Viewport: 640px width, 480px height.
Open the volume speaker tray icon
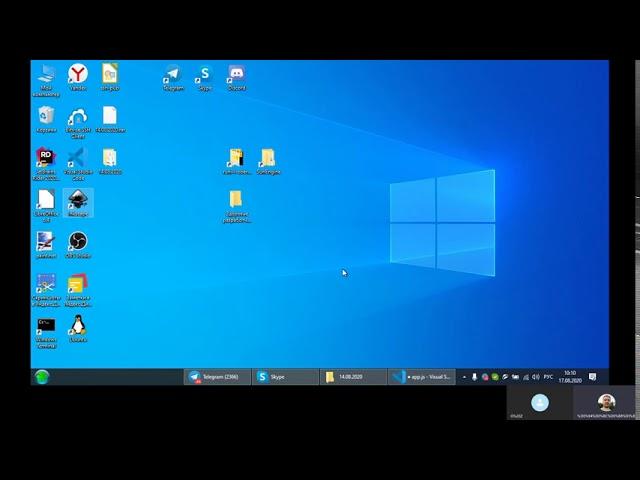tap(536, 377)
